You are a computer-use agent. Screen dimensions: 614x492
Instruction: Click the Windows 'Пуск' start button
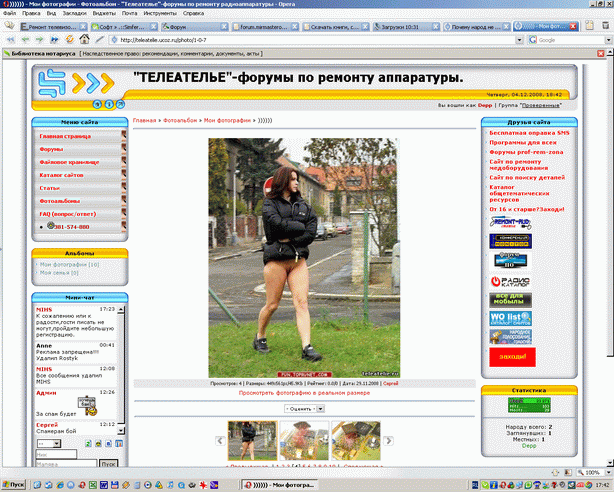[14, 484]
